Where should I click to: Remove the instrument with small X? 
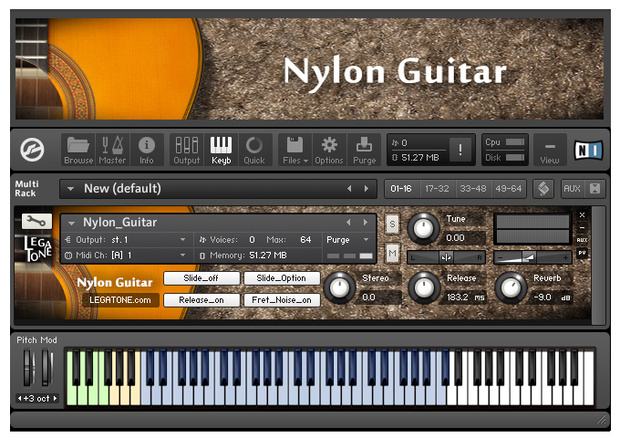pyautogui.click(x=582, y=215)
